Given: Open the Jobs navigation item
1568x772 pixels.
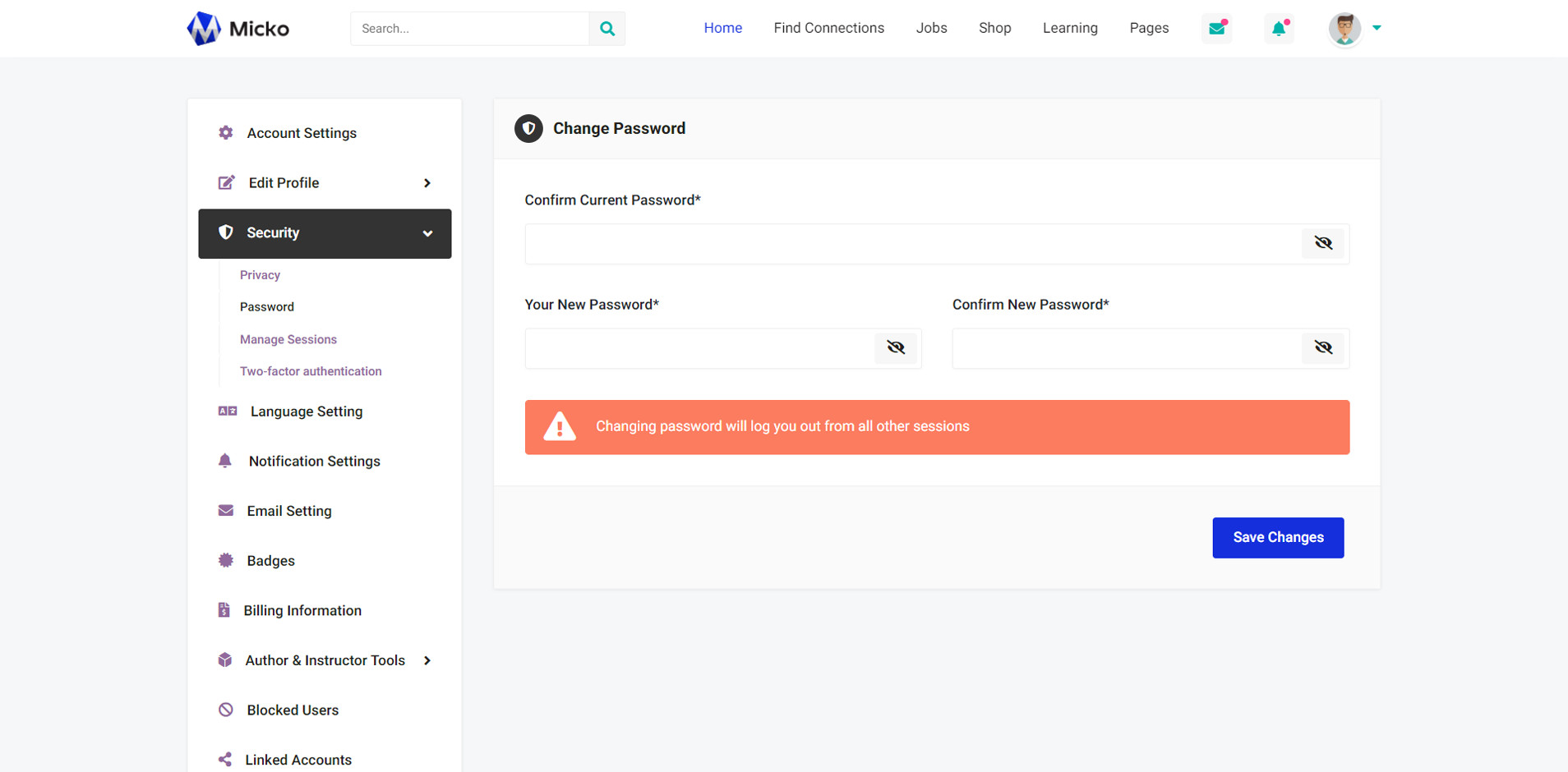Looking at the screenshot, I should tap(931, 28).
